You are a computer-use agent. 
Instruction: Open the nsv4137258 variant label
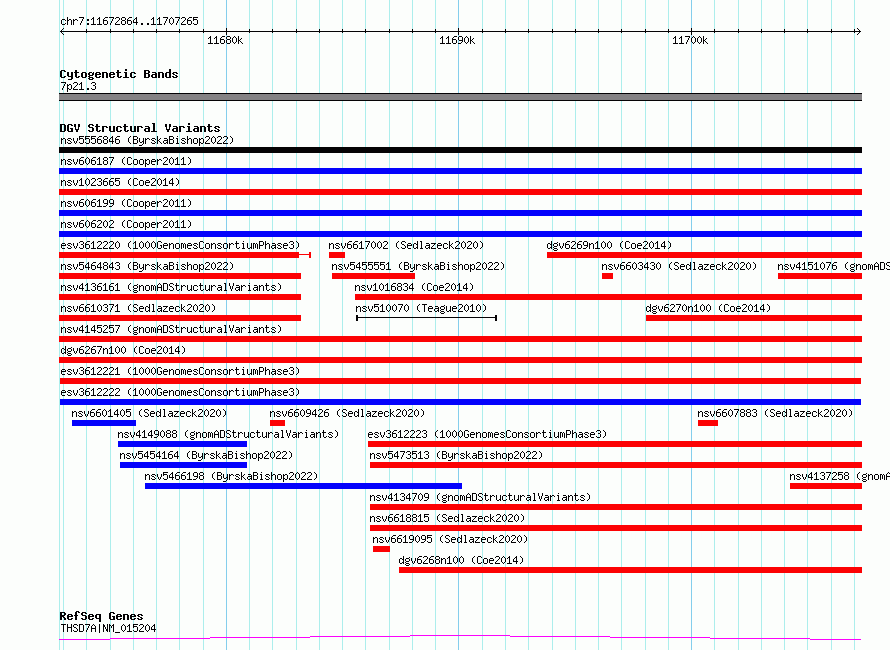coord(839,476)
